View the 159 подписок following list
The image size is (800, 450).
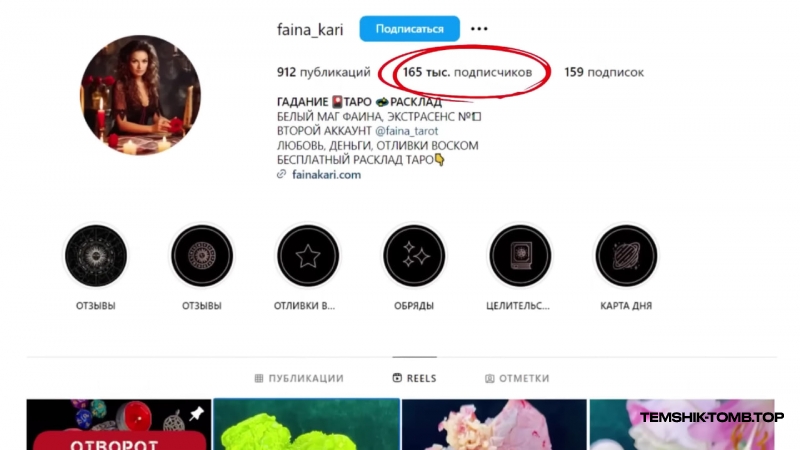(x=604, y=72)
